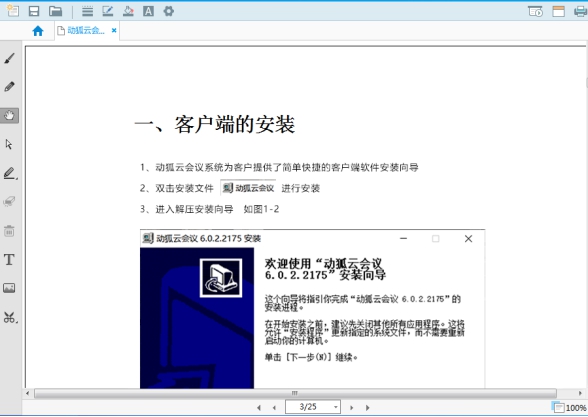Click the trash delete icon in sidebar

tap(9, 231)
